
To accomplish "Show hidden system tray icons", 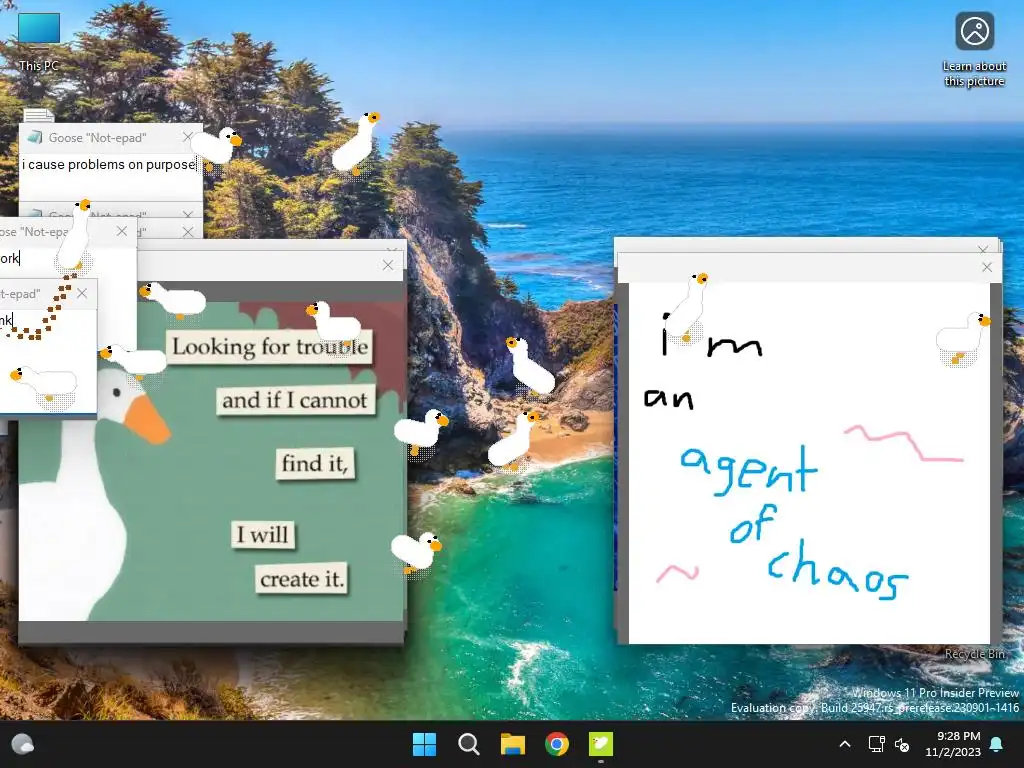I will [844, 744].
